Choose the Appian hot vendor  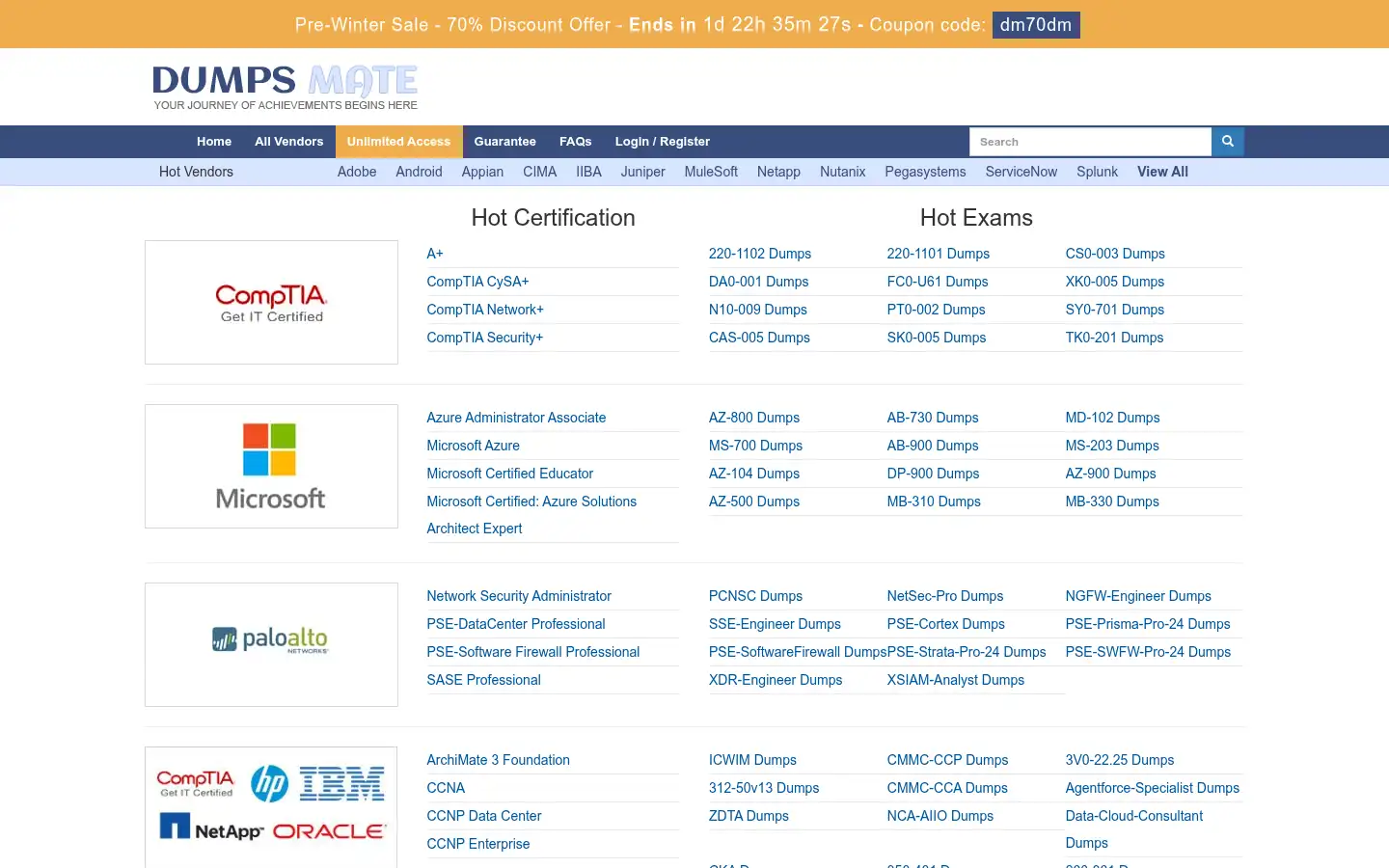(x=482, y=172)
